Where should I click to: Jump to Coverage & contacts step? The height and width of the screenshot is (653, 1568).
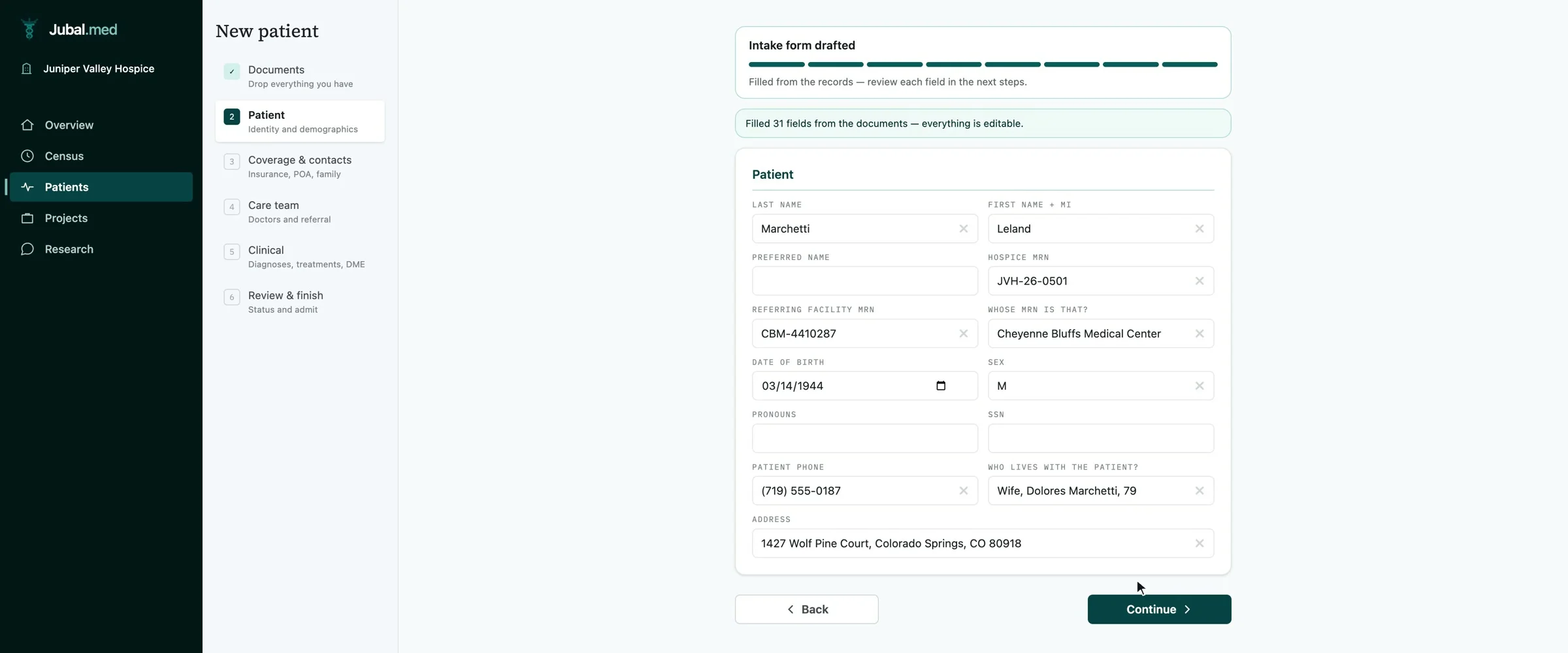pos(300,167)
